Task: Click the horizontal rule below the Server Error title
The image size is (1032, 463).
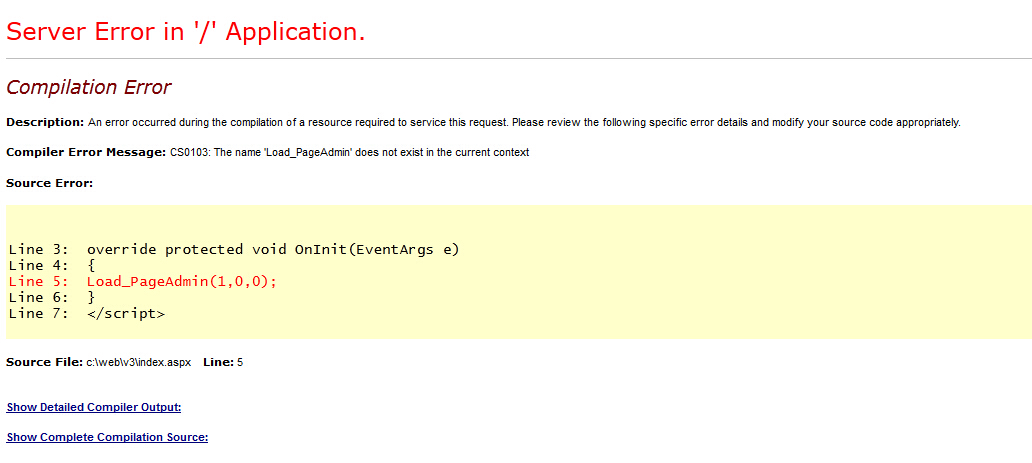Action: click(x=516, y=59)
